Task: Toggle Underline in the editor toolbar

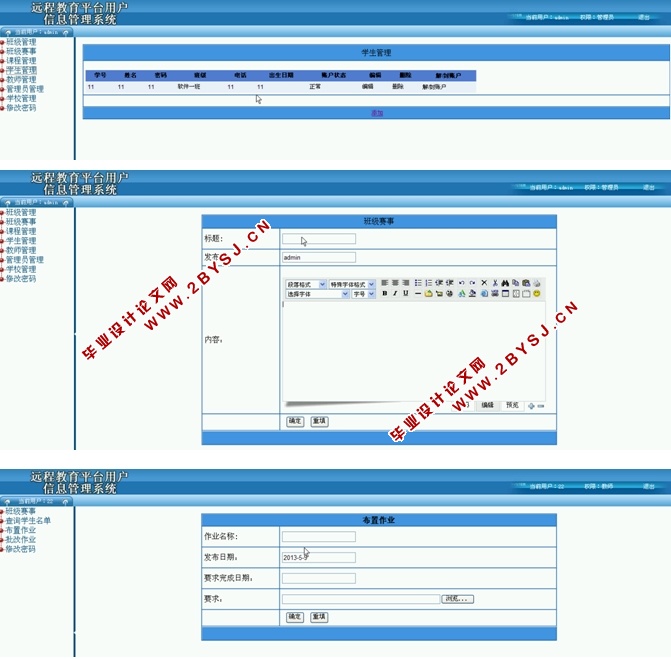Action: point(406,294)
